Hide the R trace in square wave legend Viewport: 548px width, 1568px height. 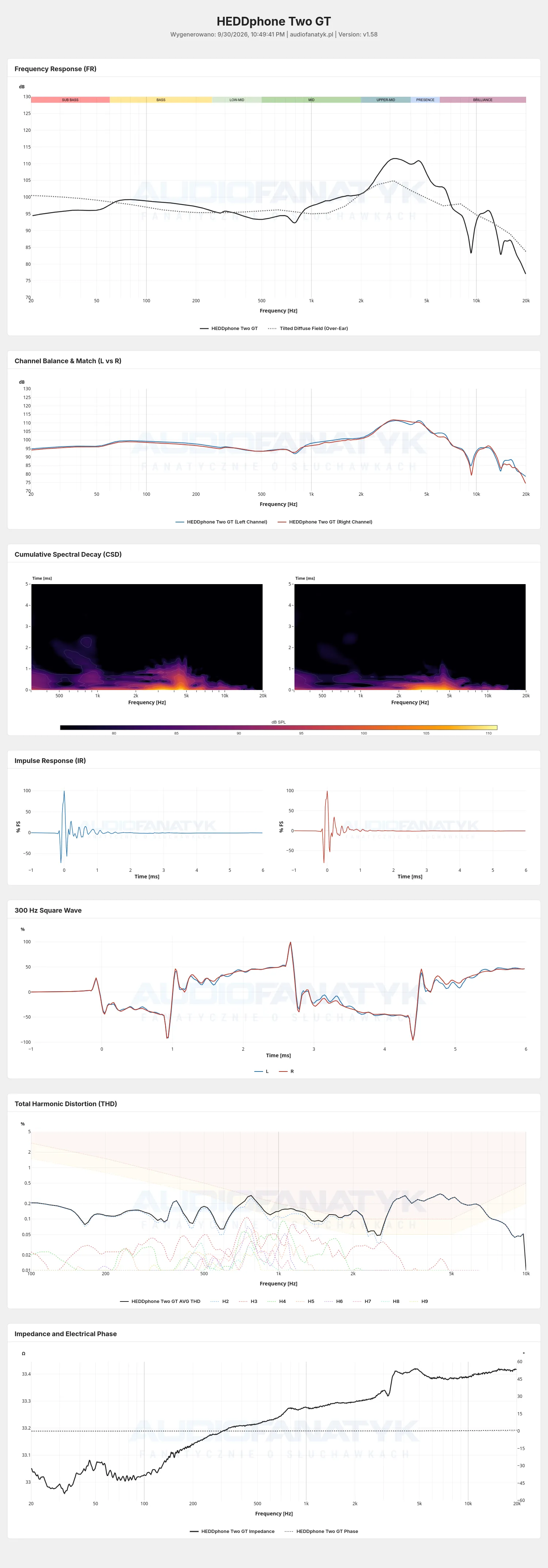[x=287, y=1071]
